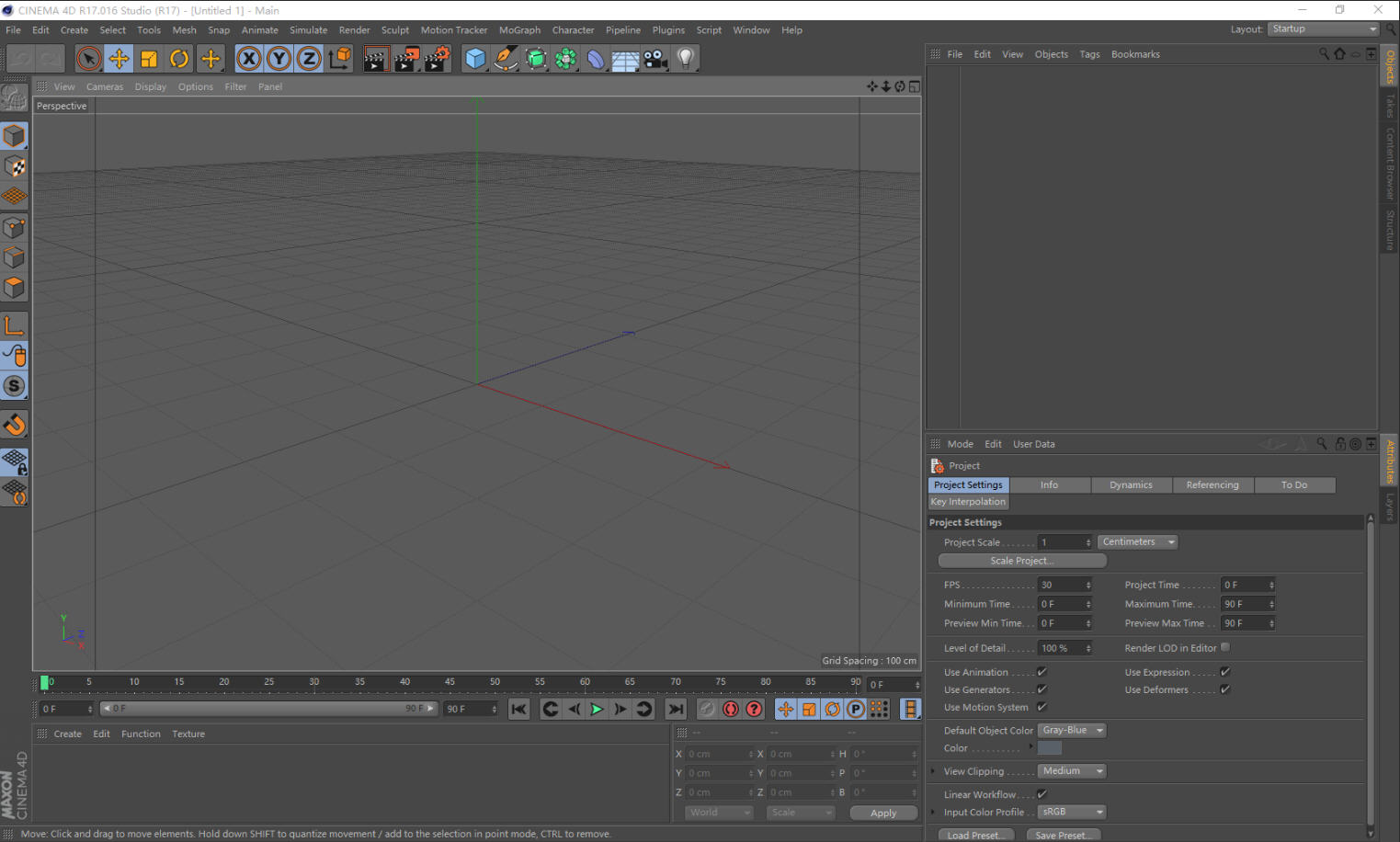
Task: Switch to the Dynamics tab
Action: point(1131,485)
